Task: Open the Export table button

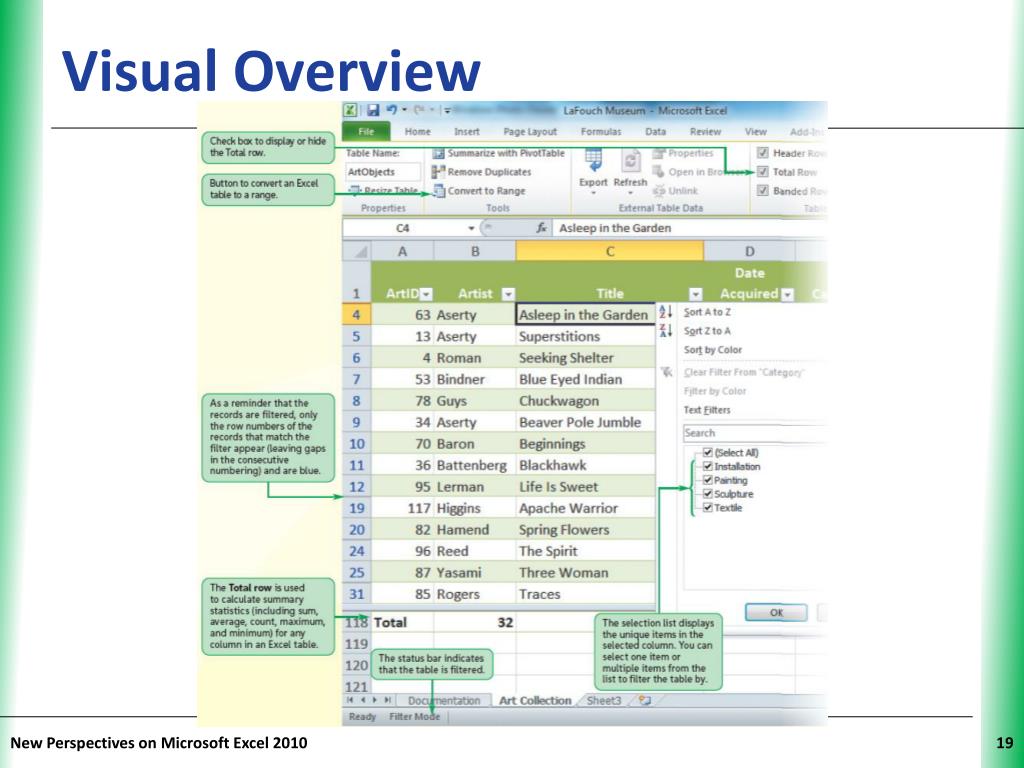Action: click(593, 170)
